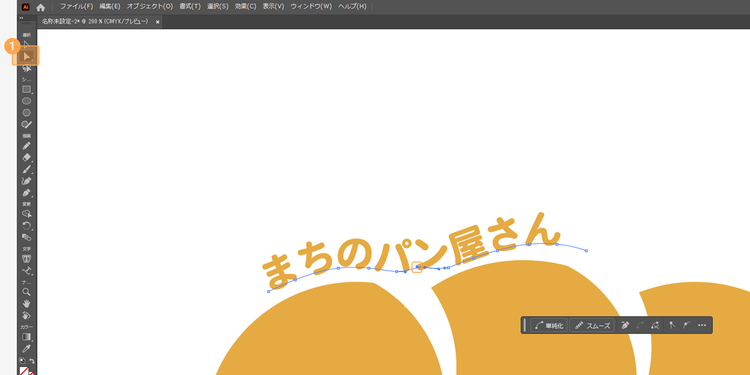Select the Rotate View tool
This screenshot has height=375, width=750.
point(27,315)
